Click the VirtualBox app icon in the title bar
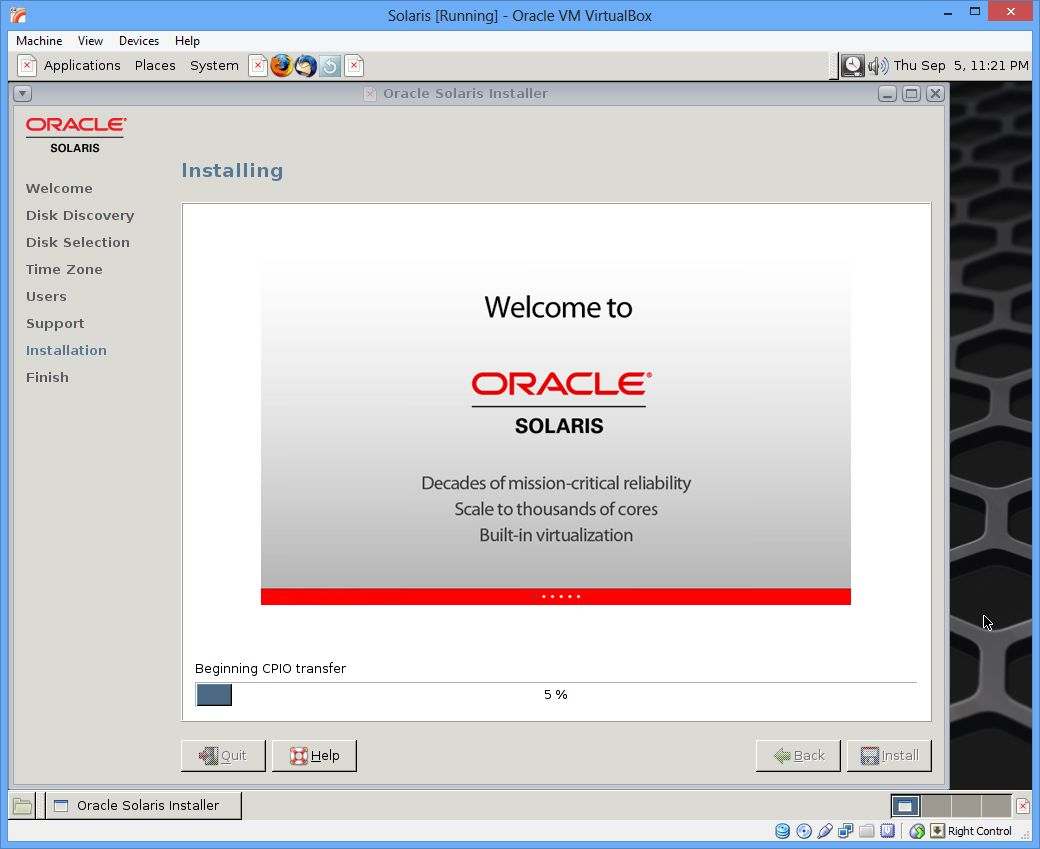This screenshot has width=1040, height=849. 18,15
